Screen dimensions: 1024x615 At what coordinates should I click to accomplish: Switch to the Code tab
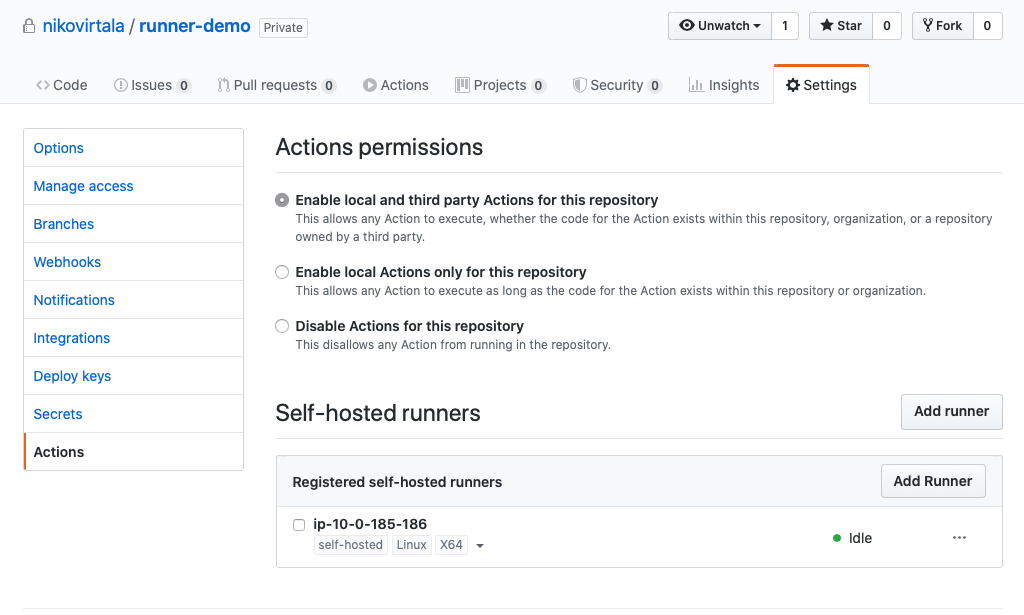[x=62, y=85]
